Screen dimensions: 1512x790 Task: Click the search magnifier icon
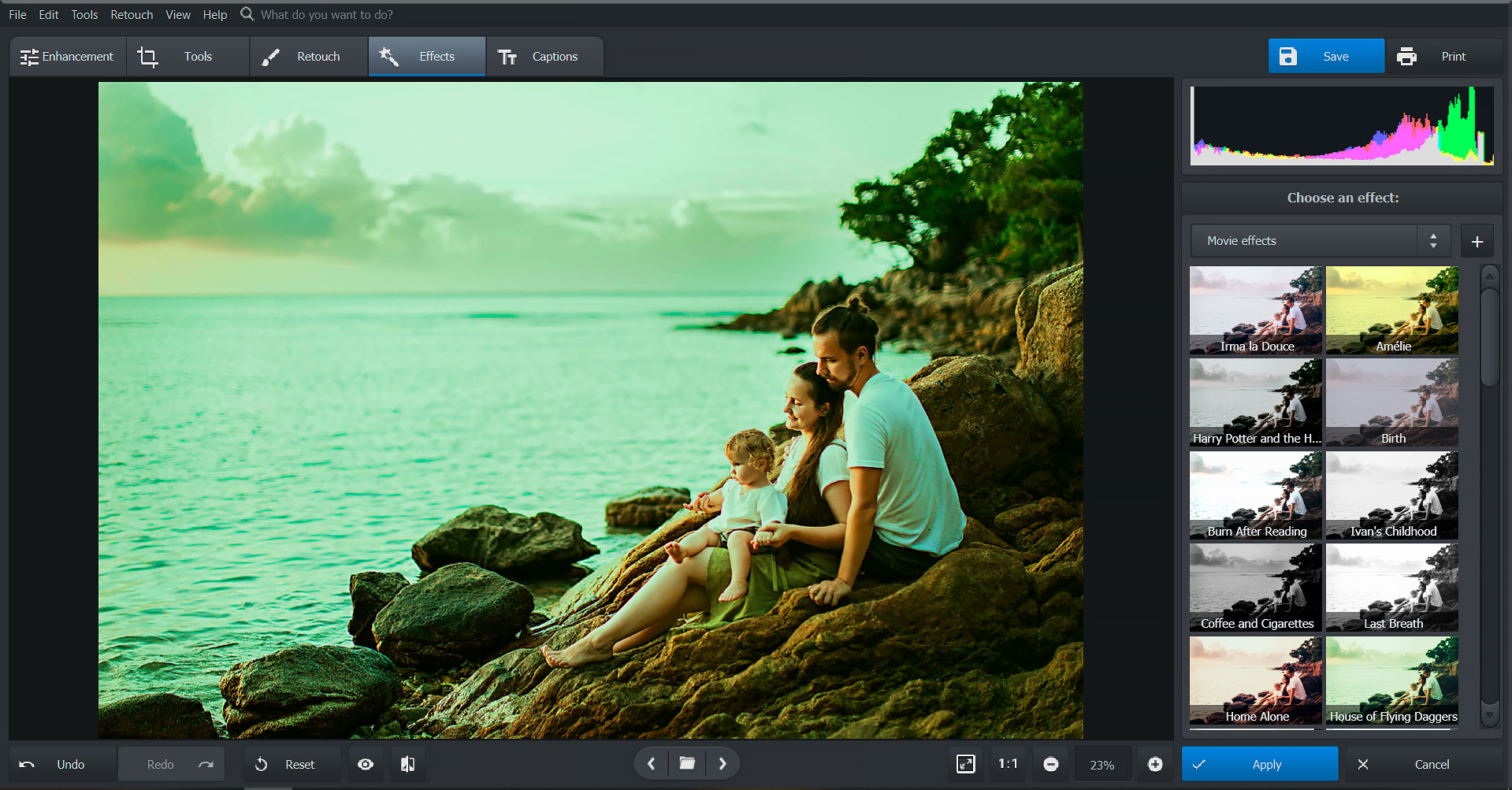(246, 14)
